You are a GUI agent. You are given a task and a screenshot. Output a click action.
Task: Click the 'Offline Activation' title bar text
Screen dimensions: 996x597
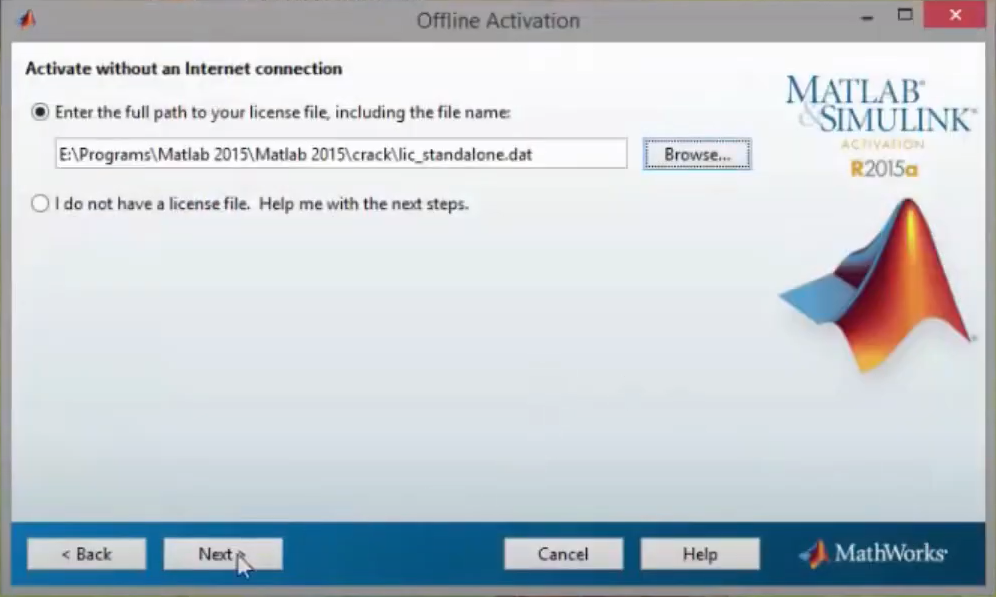tap(498, 20)
